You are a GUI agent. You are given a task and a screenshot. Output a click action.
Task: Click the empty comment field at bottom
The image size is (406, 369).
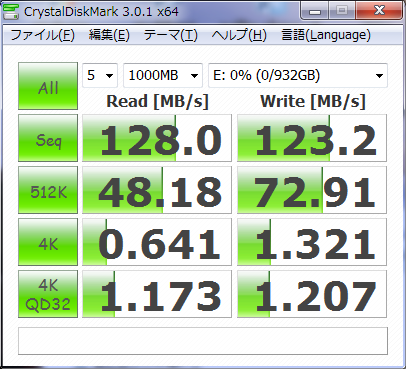click(203, 341)
